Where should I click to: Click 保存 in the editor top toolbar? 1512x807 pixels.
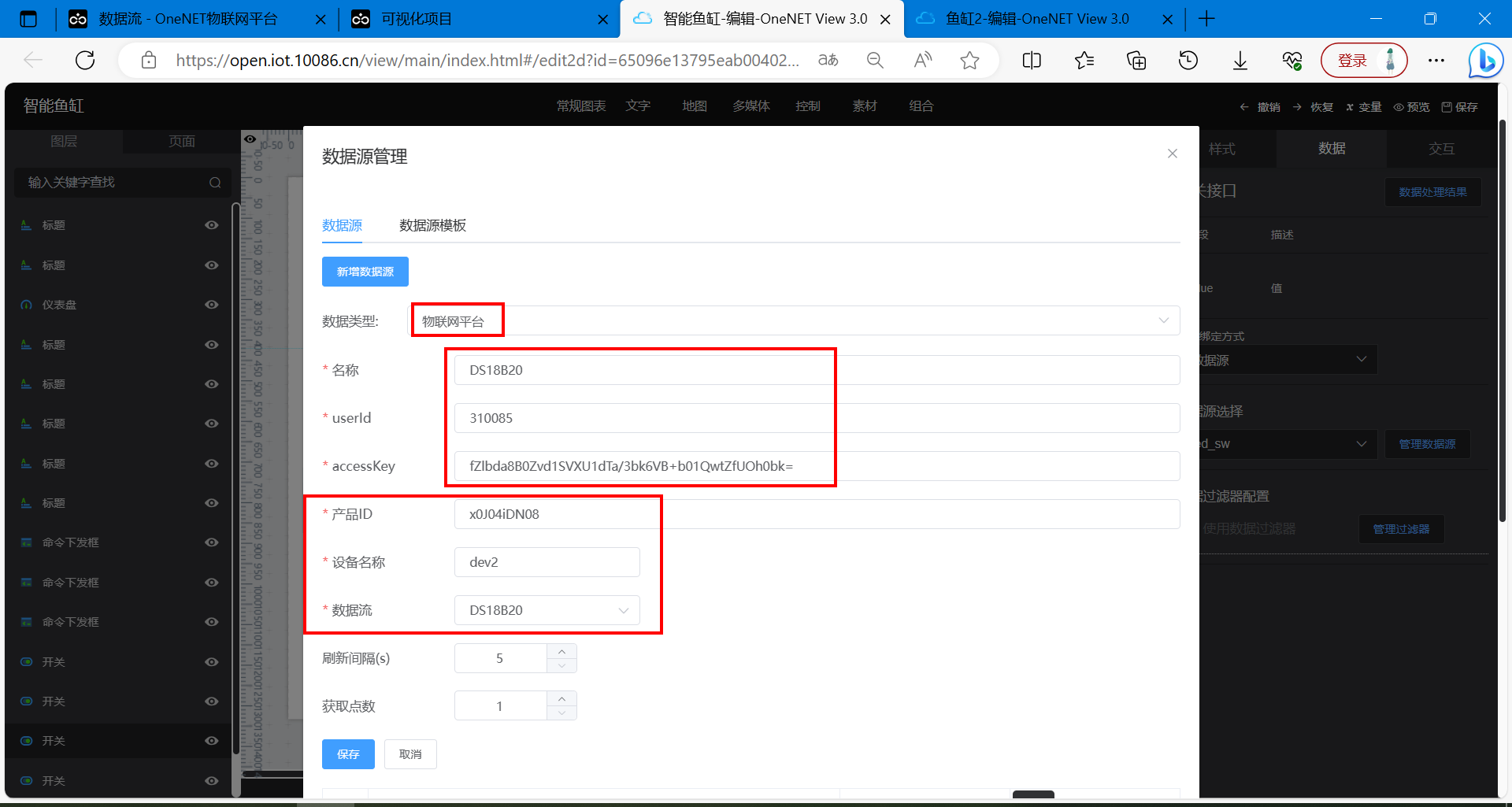tap(1459, 107)
